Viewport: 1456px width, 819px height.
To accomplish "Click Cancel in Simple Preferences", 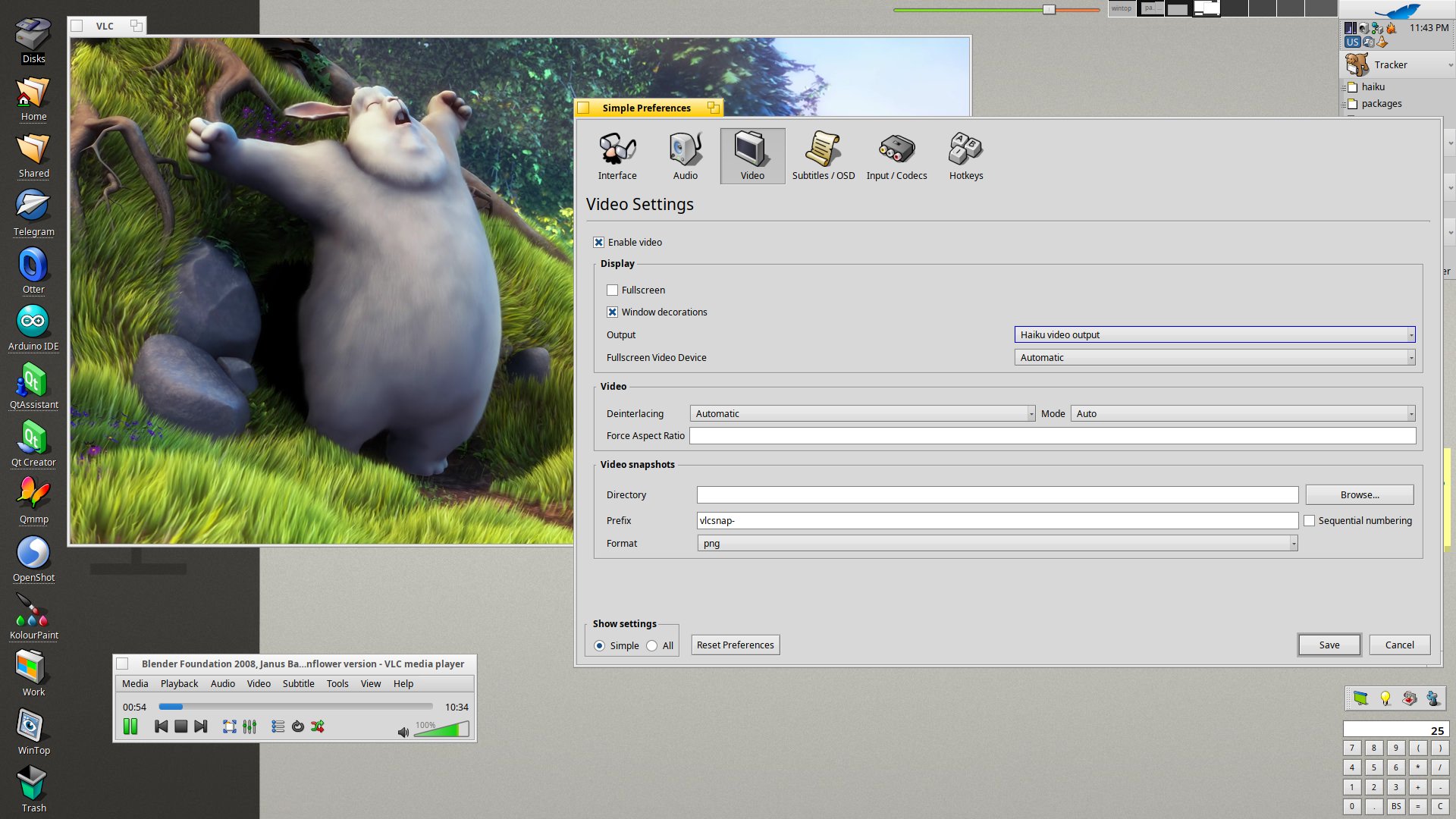I will coord(1399,645).
